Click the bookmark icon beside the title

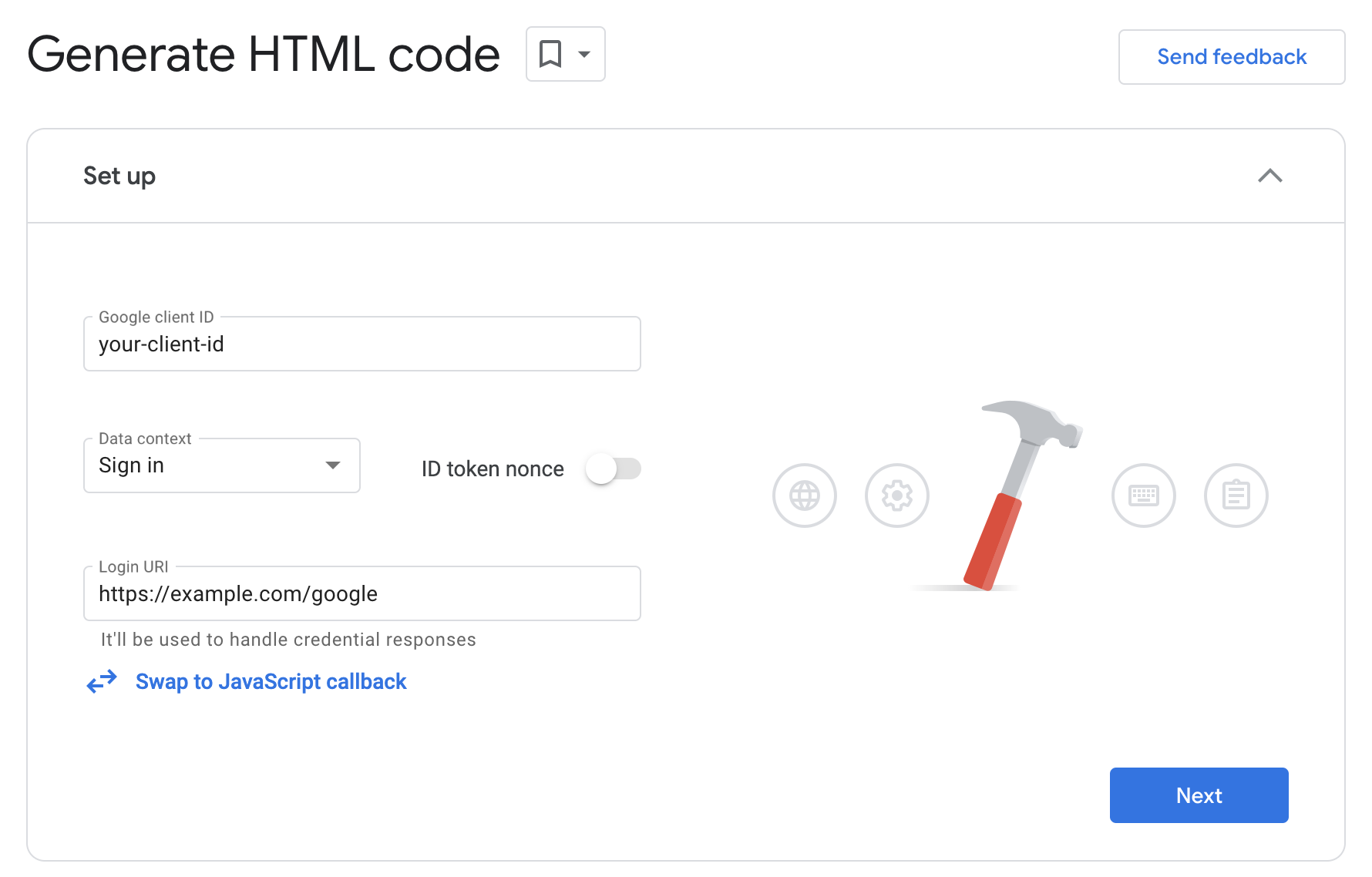[x=550, y=54]
